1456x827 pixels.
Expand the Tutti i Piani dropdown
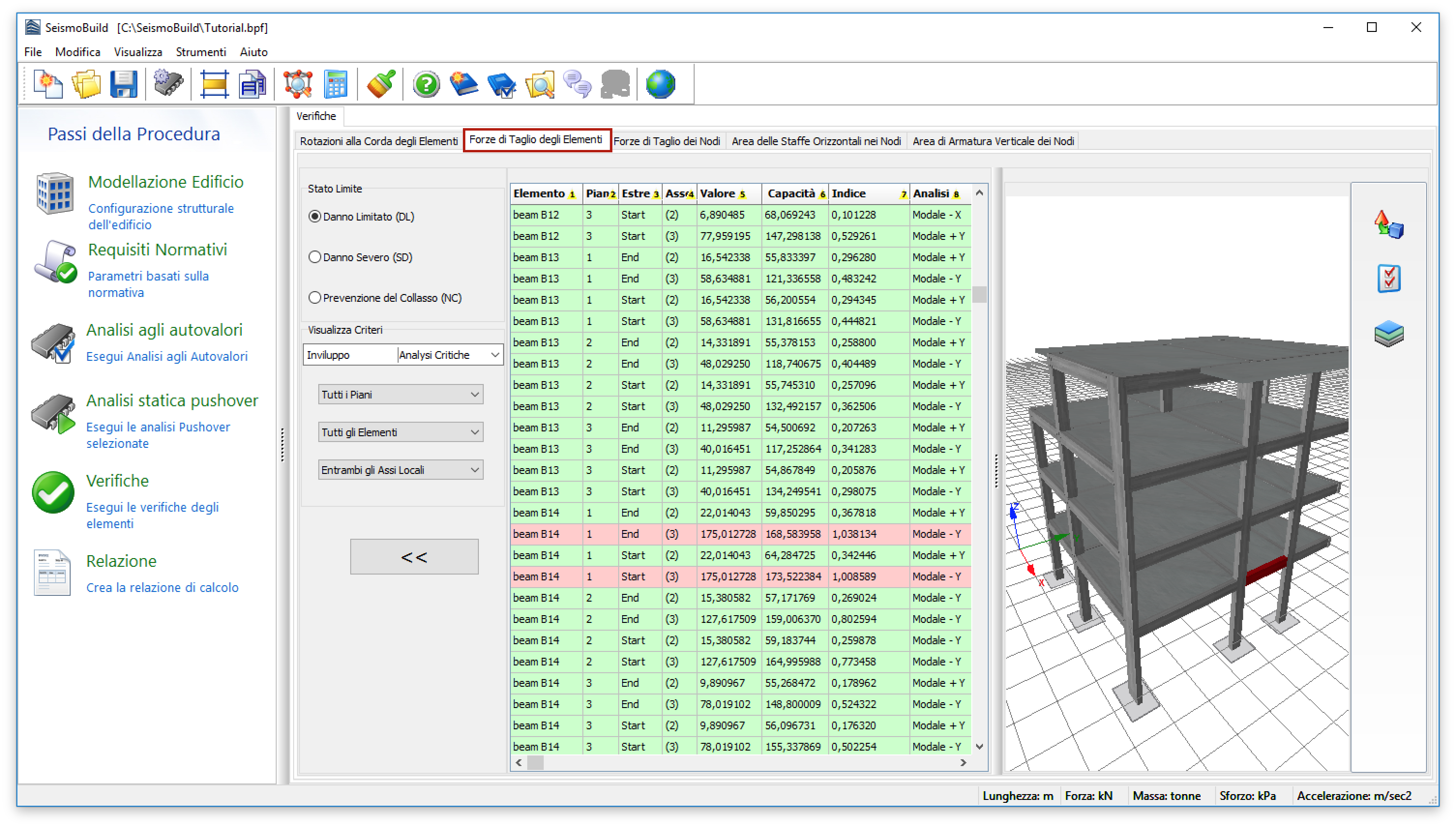pos(401,394)
